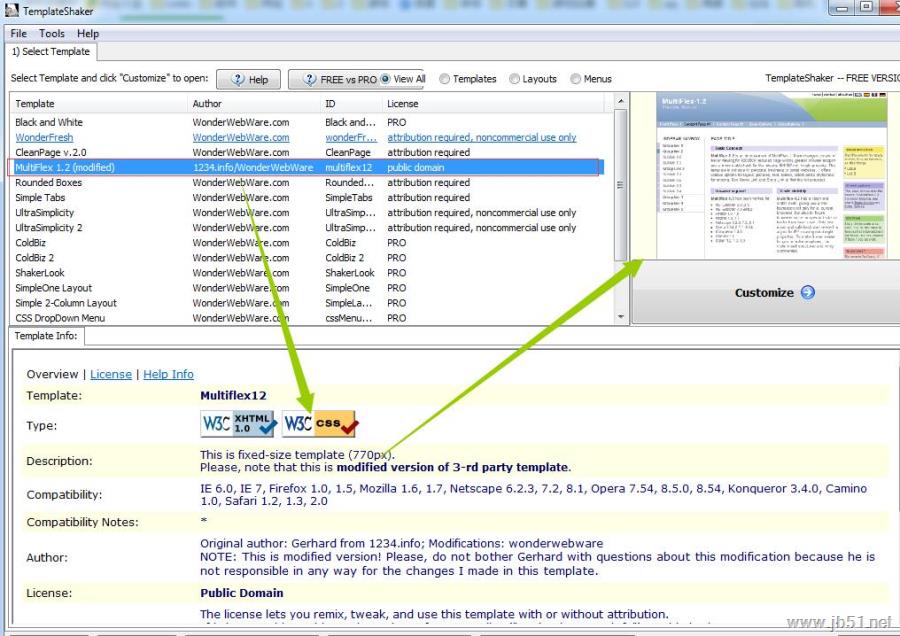Screen dimensions: 900x636
Task: Click the WonderFresh author WonderWebWare.com link
Action: (x=241, y=138)
